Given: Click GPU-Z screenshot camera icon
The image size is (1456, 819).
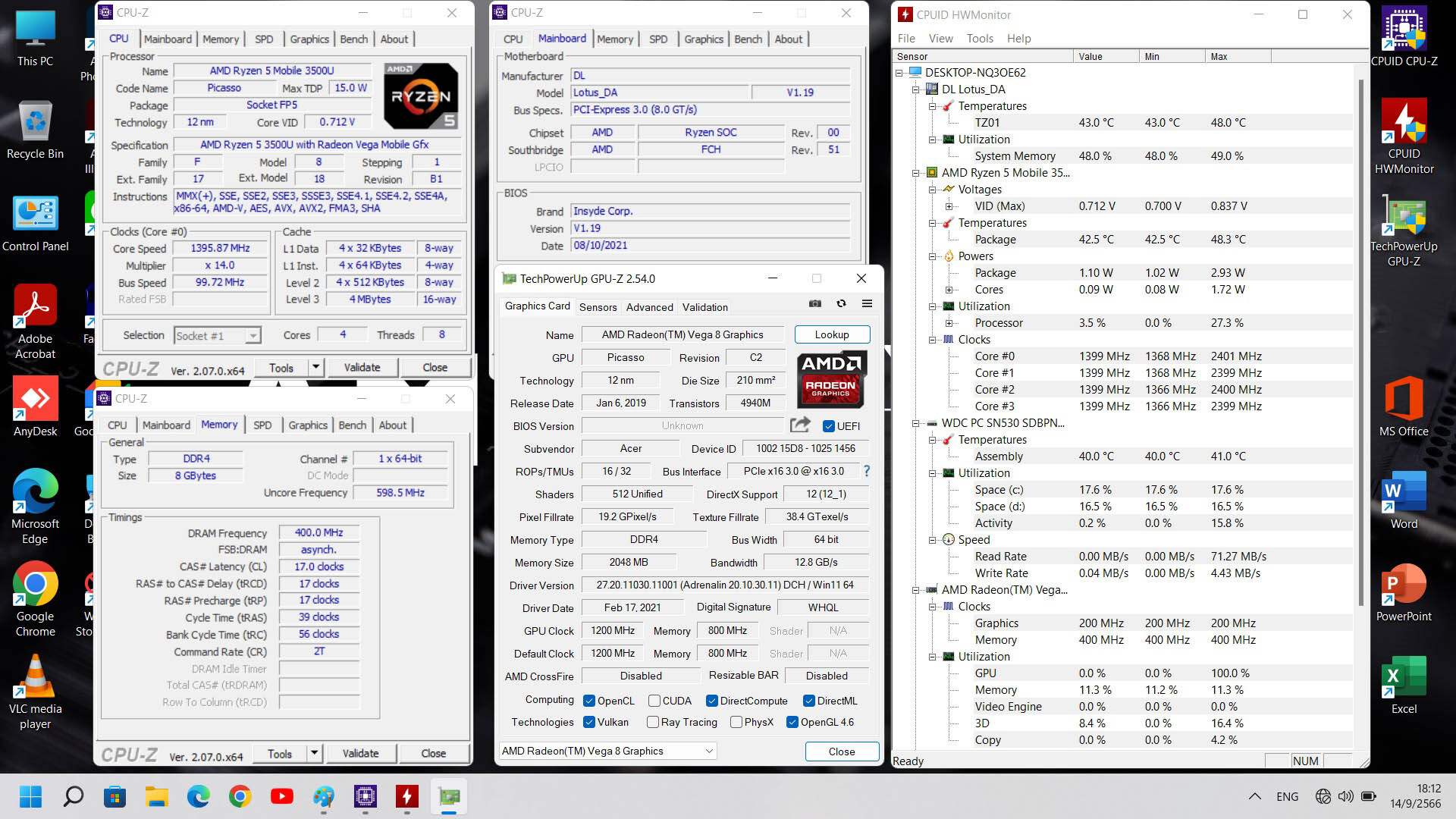Looking at the screenshot, I should 815,303.
